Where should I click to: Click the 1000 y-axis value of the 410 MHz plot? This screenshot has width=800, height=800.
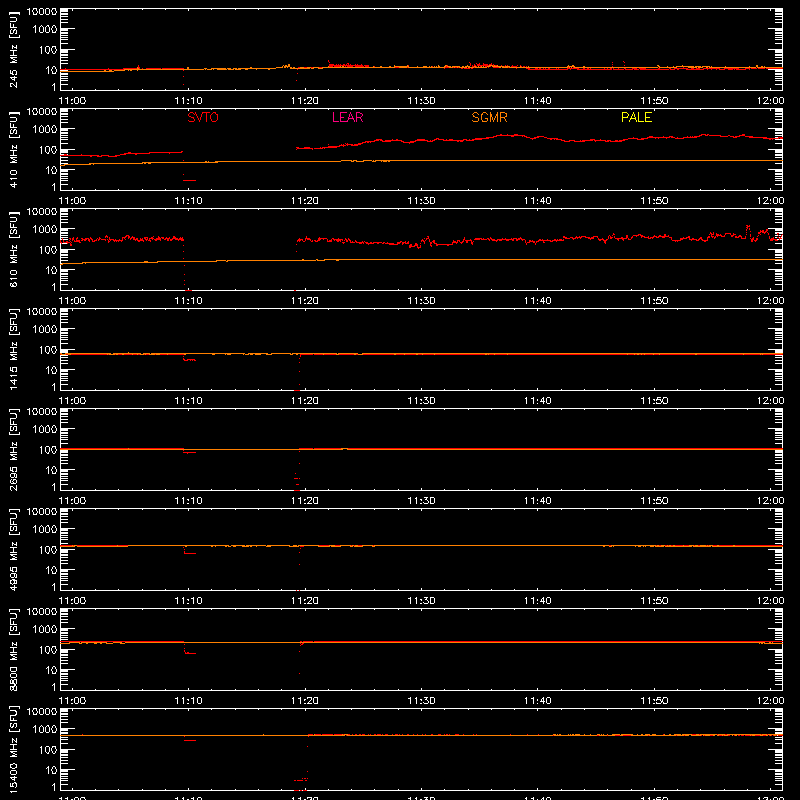coord(45,130)
